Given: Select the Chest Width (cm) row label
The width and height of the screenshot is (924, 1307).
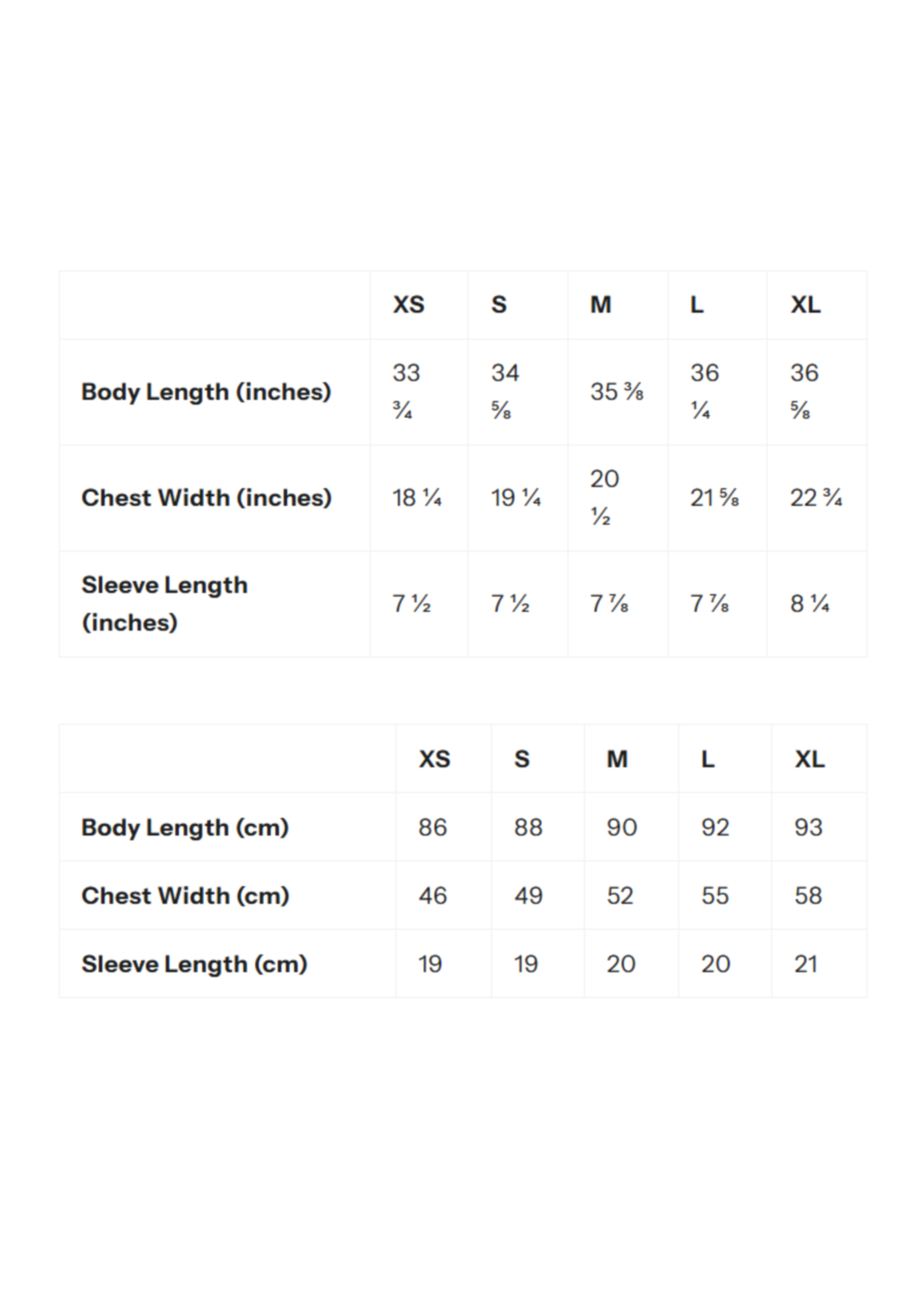Looking at the screenshot, I should 185,895.
